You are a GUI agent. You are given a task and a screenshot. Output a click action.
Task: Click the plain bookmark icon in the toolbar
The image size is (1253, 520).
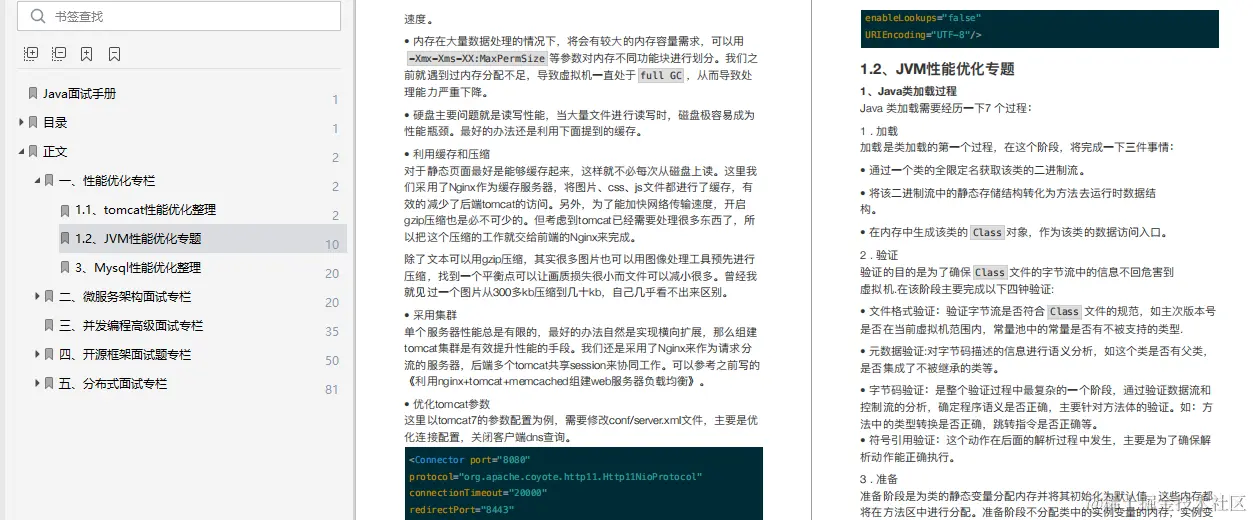115,53
